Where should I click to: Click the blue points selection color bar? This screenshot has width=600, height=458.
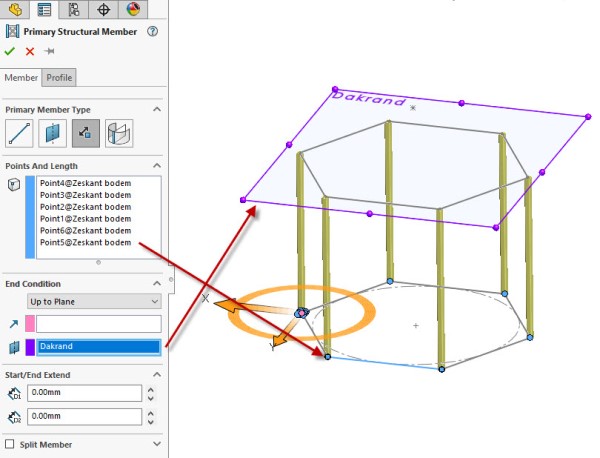point(30,217)
